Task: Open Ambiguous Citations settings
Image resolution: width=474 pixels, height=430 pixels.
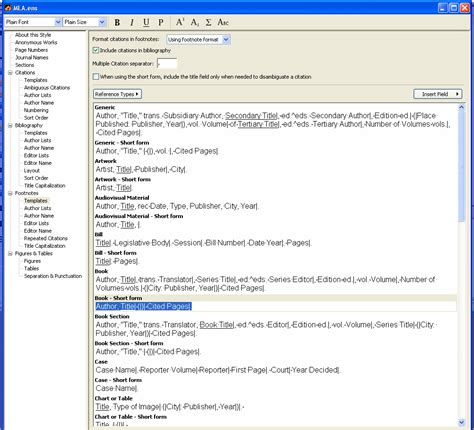Action: tap(47, 88)
